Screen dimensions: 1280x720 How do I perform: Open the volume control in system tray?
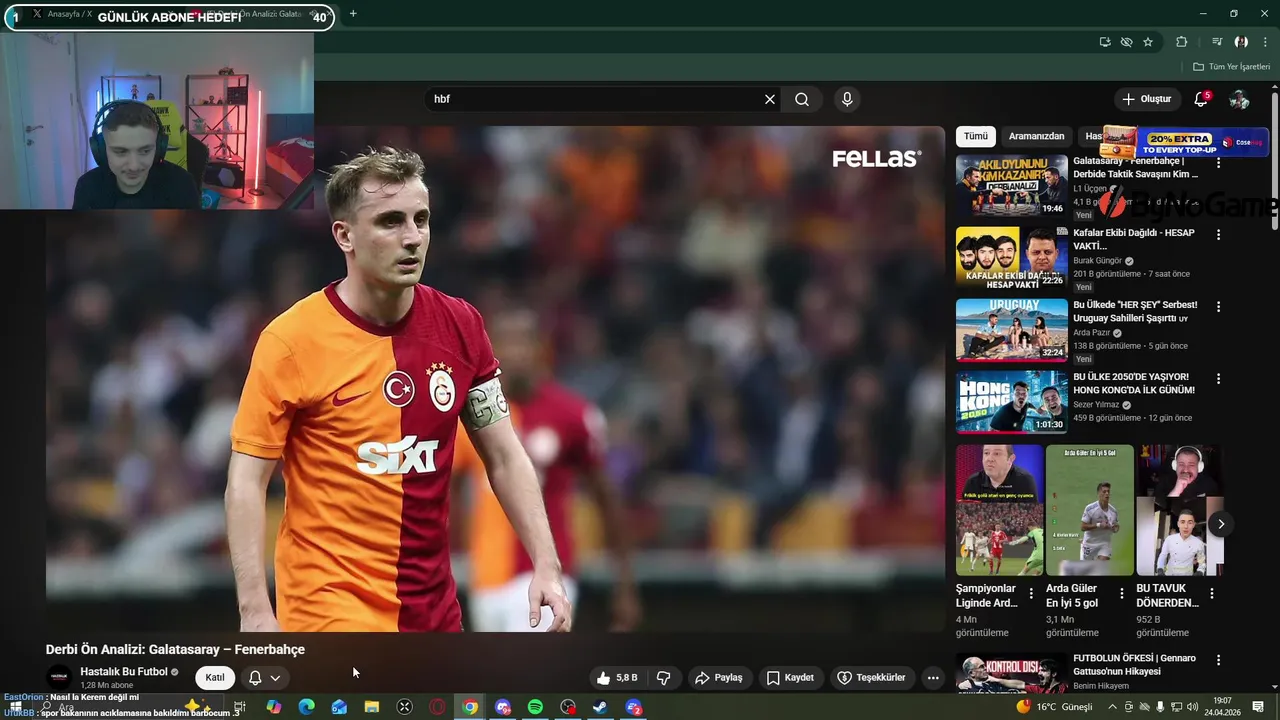coord(1192,707)
